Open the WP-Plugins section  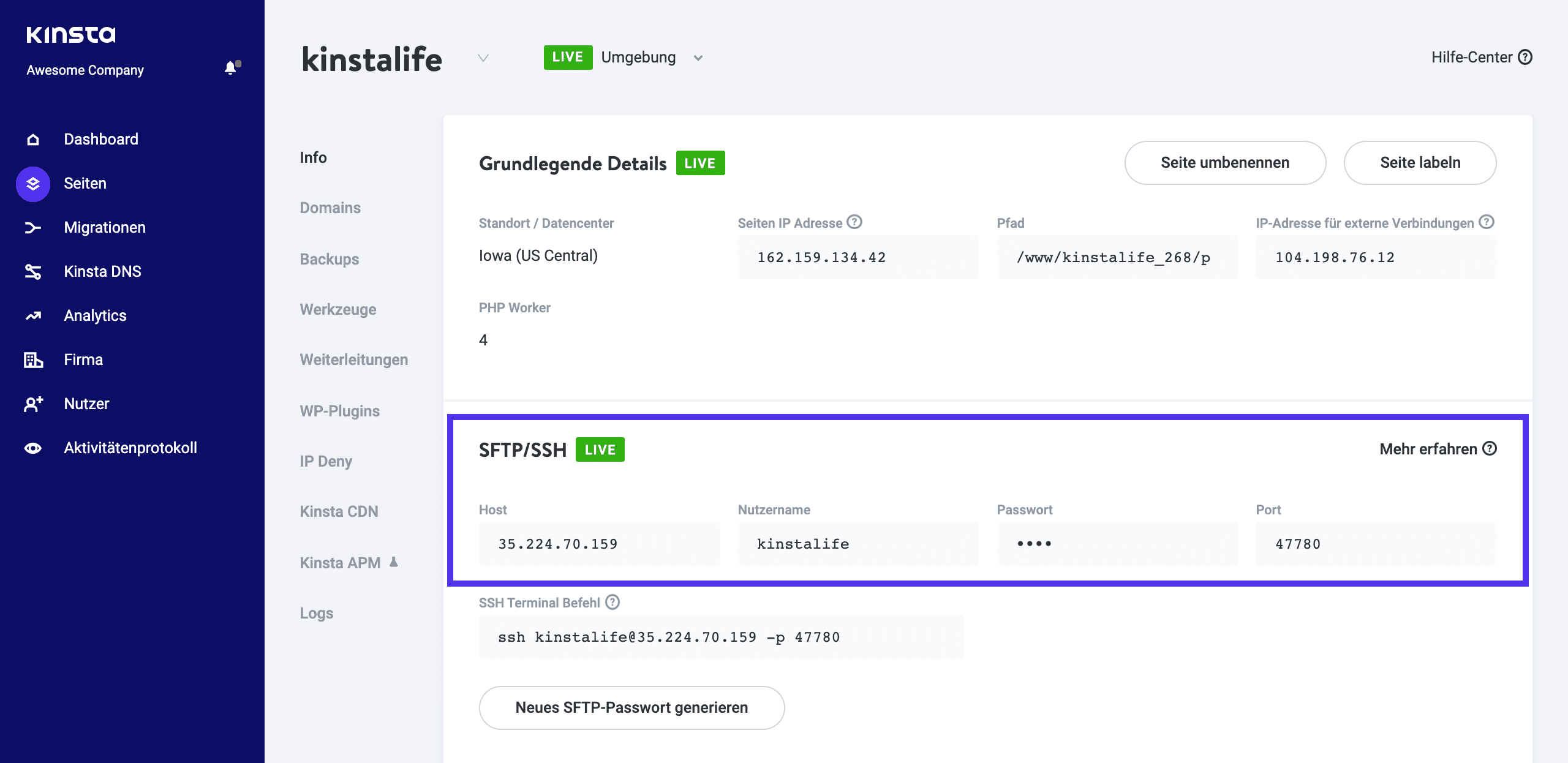[339, 411]
